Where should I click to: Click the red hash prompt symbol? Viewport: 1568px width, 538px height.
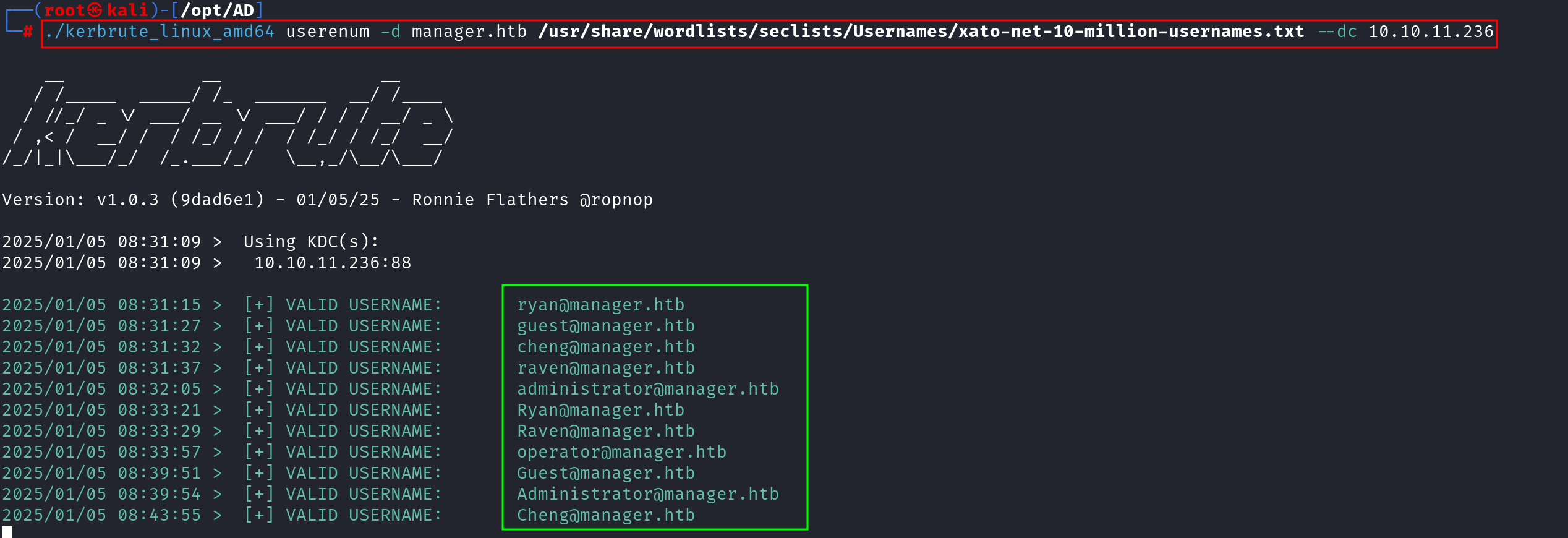tap(28, 32)
